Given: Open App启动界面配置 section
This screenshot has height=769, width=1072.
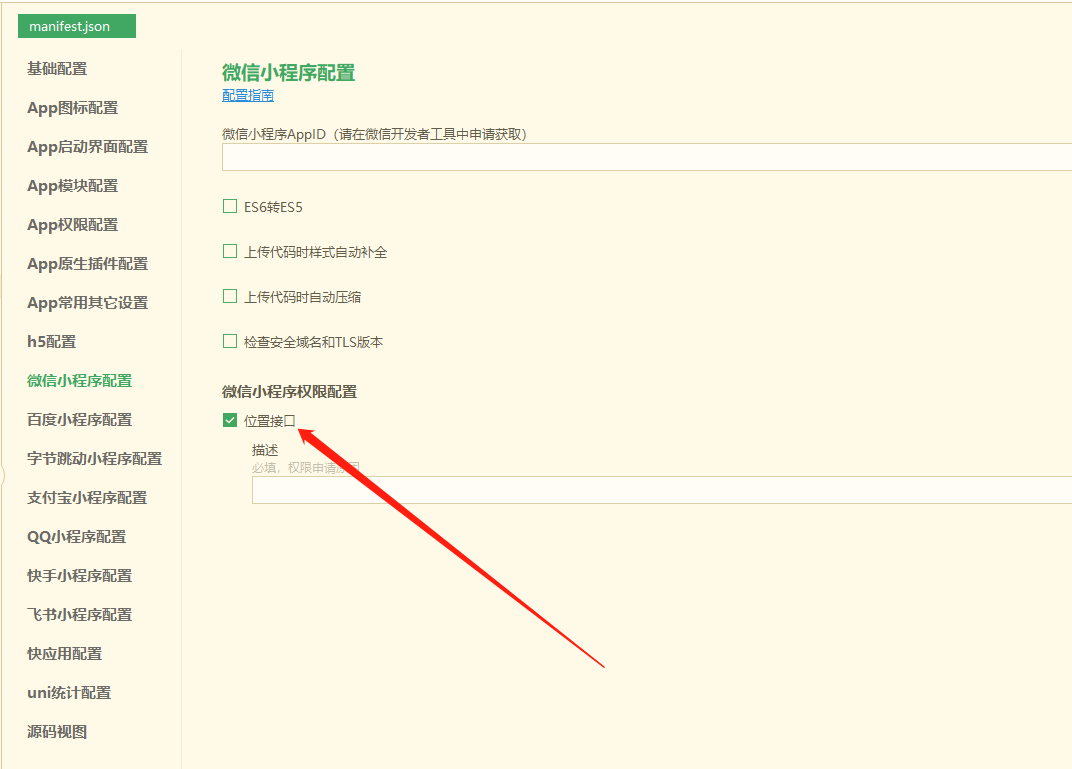Looking at the screenshot, I should click(x=88, y=146).
